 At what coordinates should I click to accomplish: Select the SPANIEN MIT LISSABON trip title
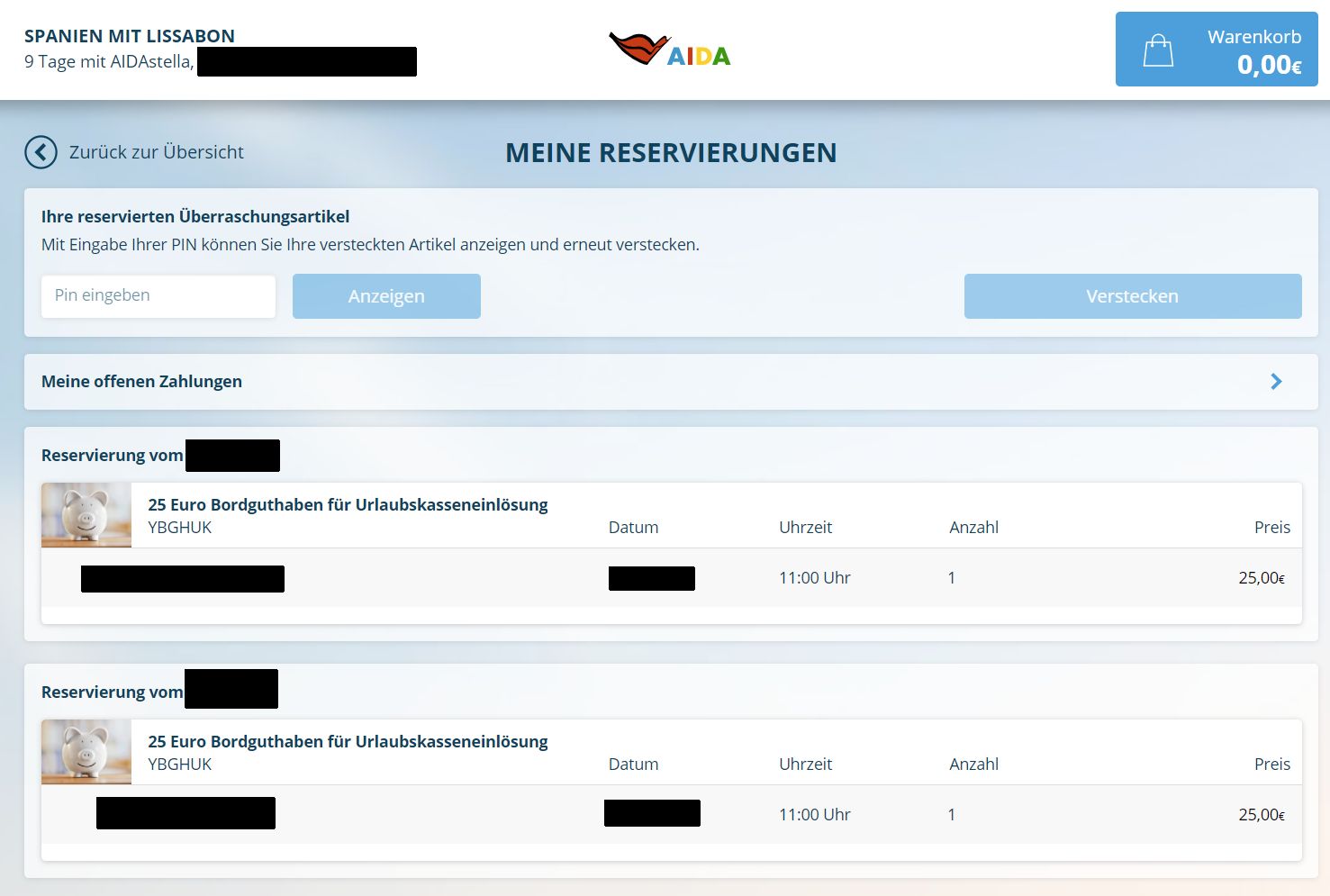point(130,36)
